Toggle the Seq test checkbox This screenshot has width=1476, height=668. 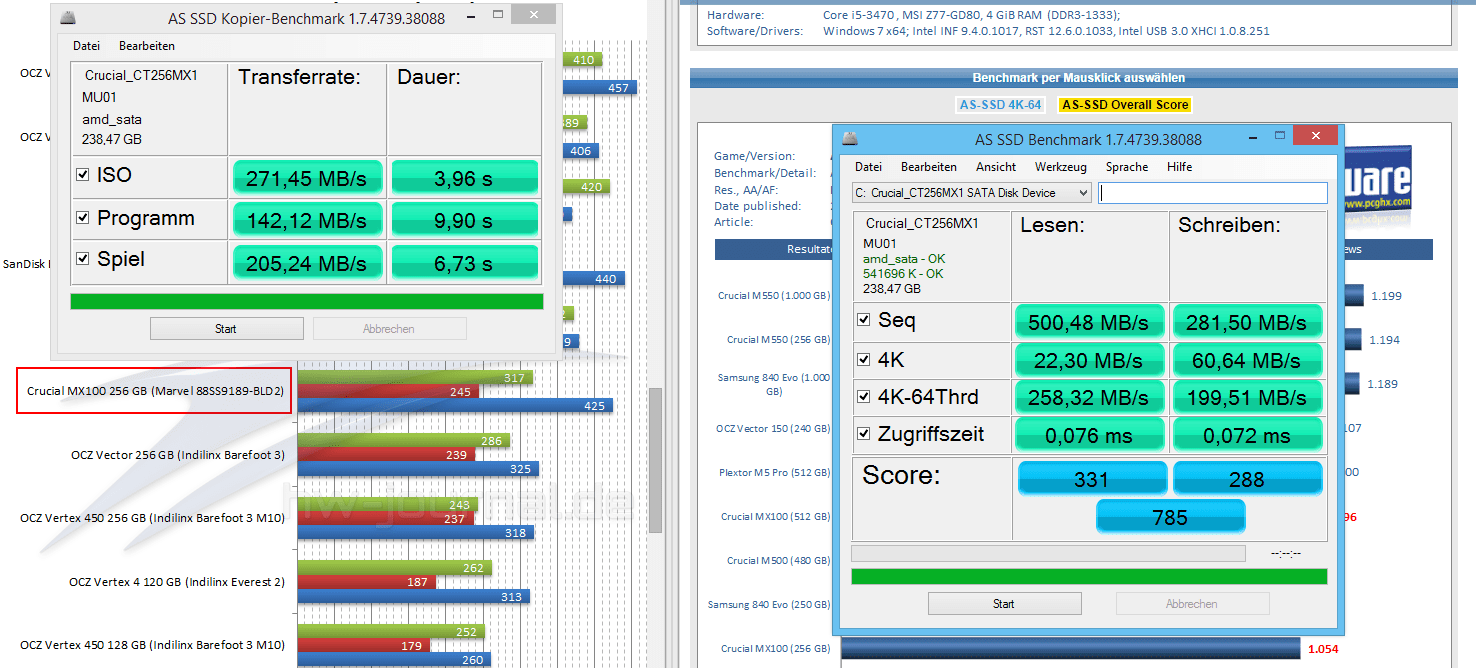[863, 321]
